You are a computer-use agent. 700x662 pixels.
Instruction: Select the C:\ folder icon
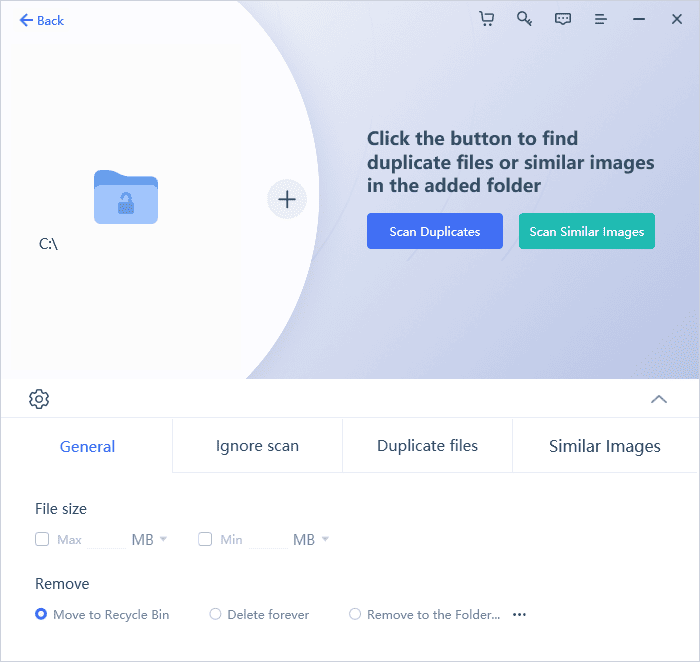pos(126,197)
